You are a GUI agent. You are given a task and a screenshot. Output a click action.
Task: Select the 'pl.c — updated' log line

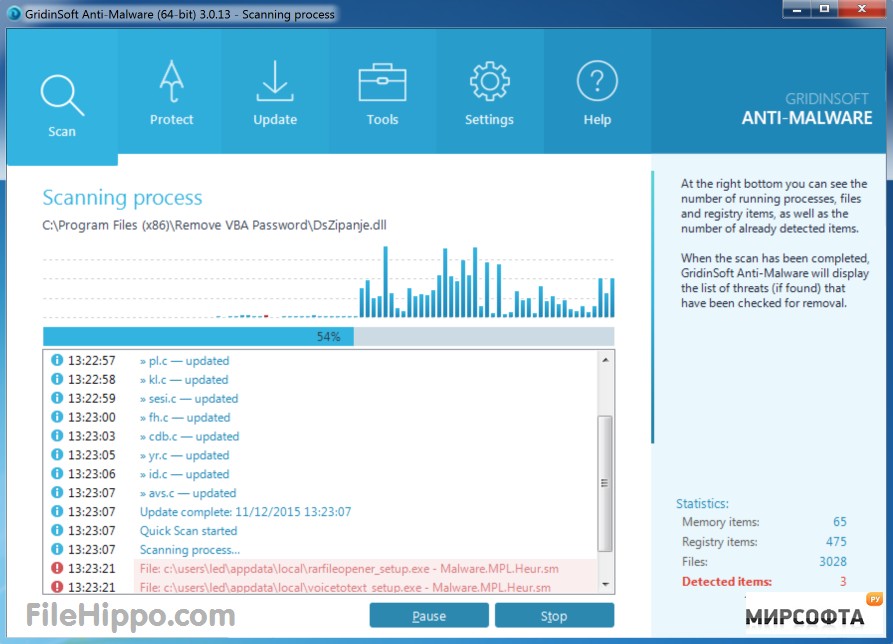pos(185,360)
